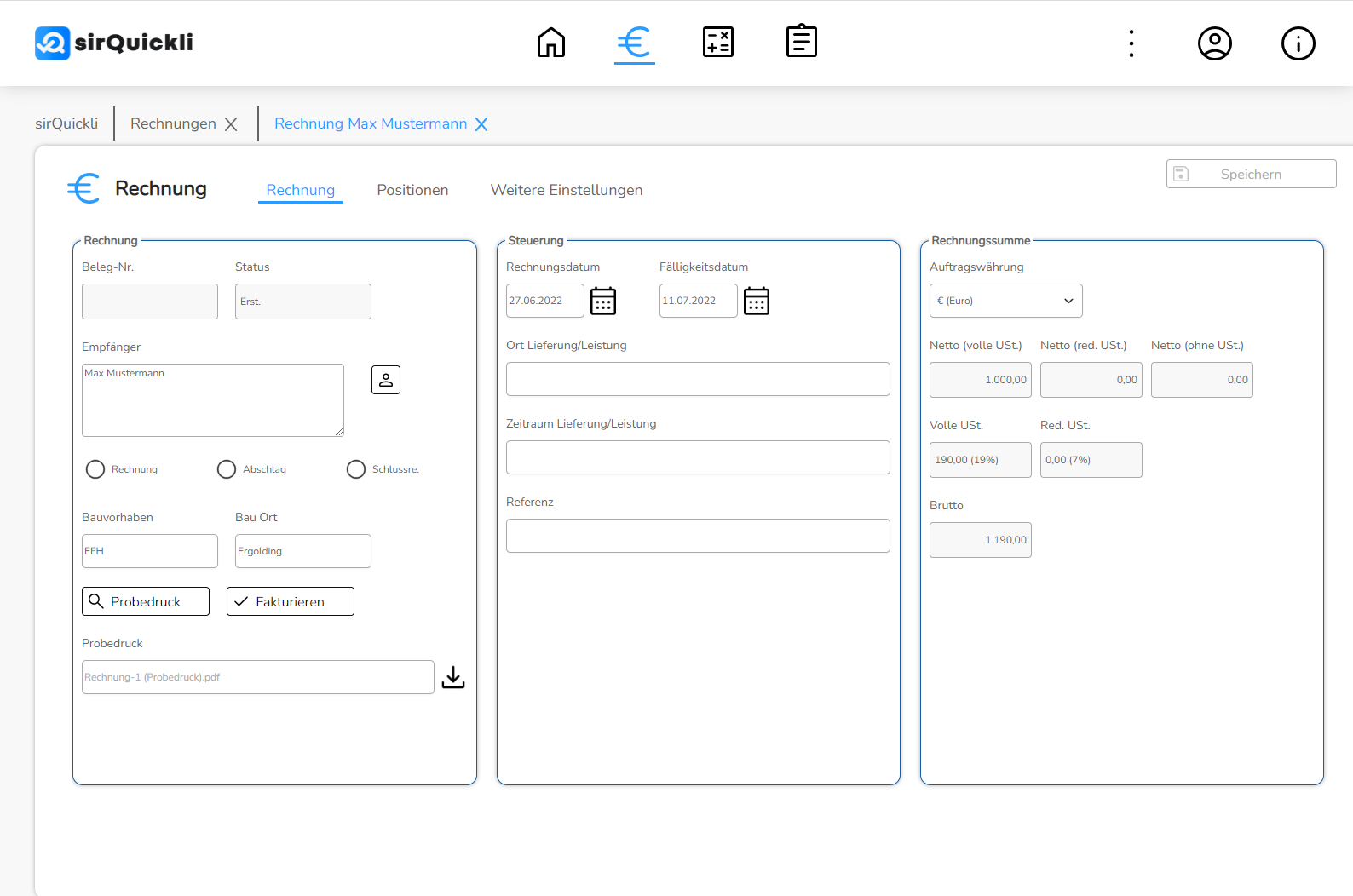The height and width of the screenshot is (896, 1353).
Task: Open the three-dot more options menu
Action: pyautogui.click(x=1131, y=43)
